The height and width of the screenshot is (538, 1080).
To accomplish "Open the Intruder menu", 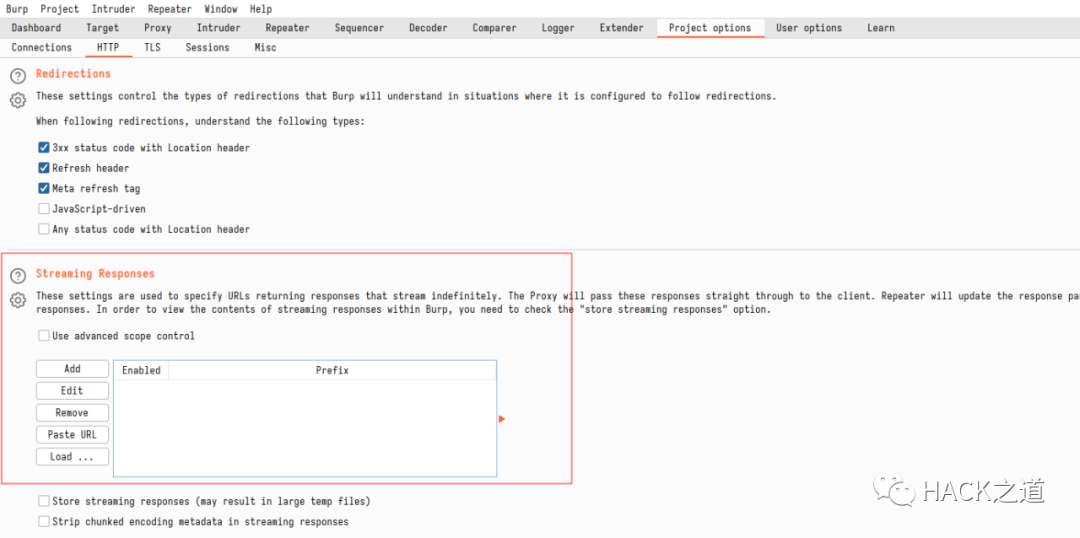I will (114, 9).
